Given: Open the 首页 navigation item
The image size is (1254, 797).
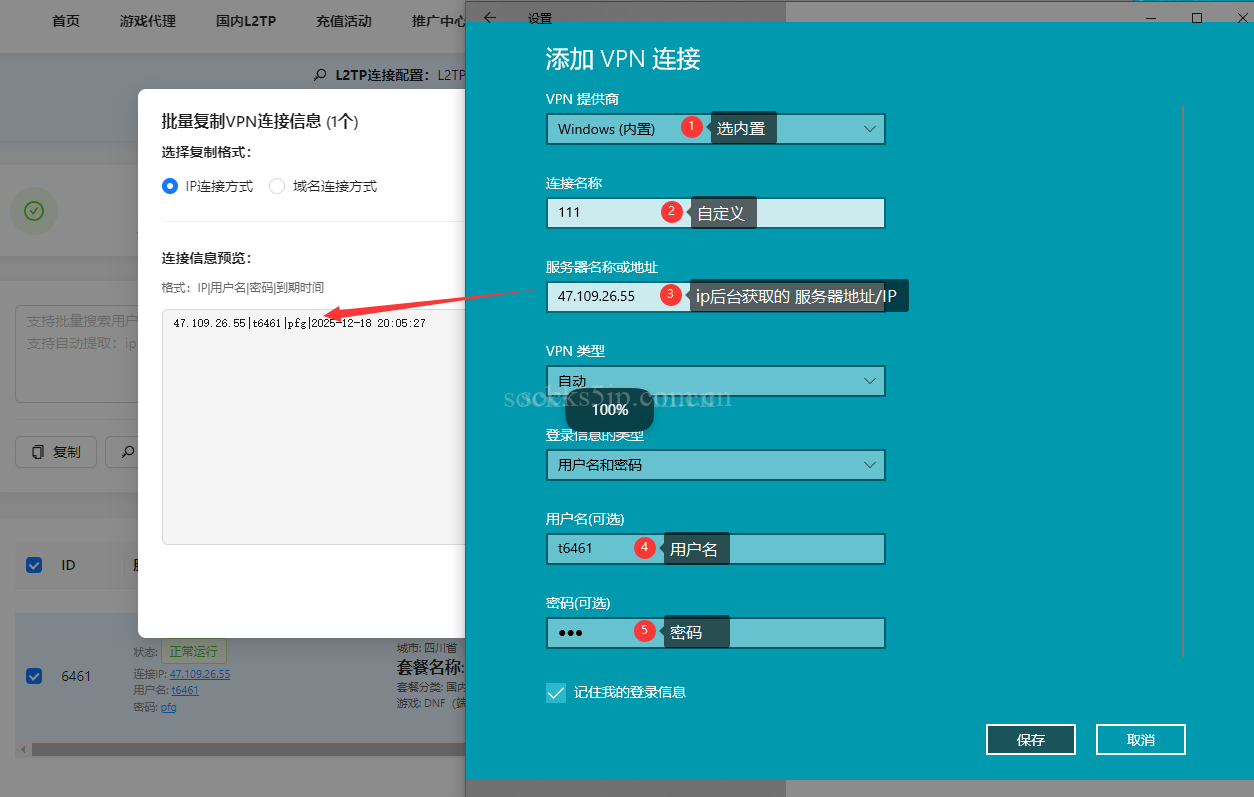Looking at the screenshot, I should coord(66,20).
